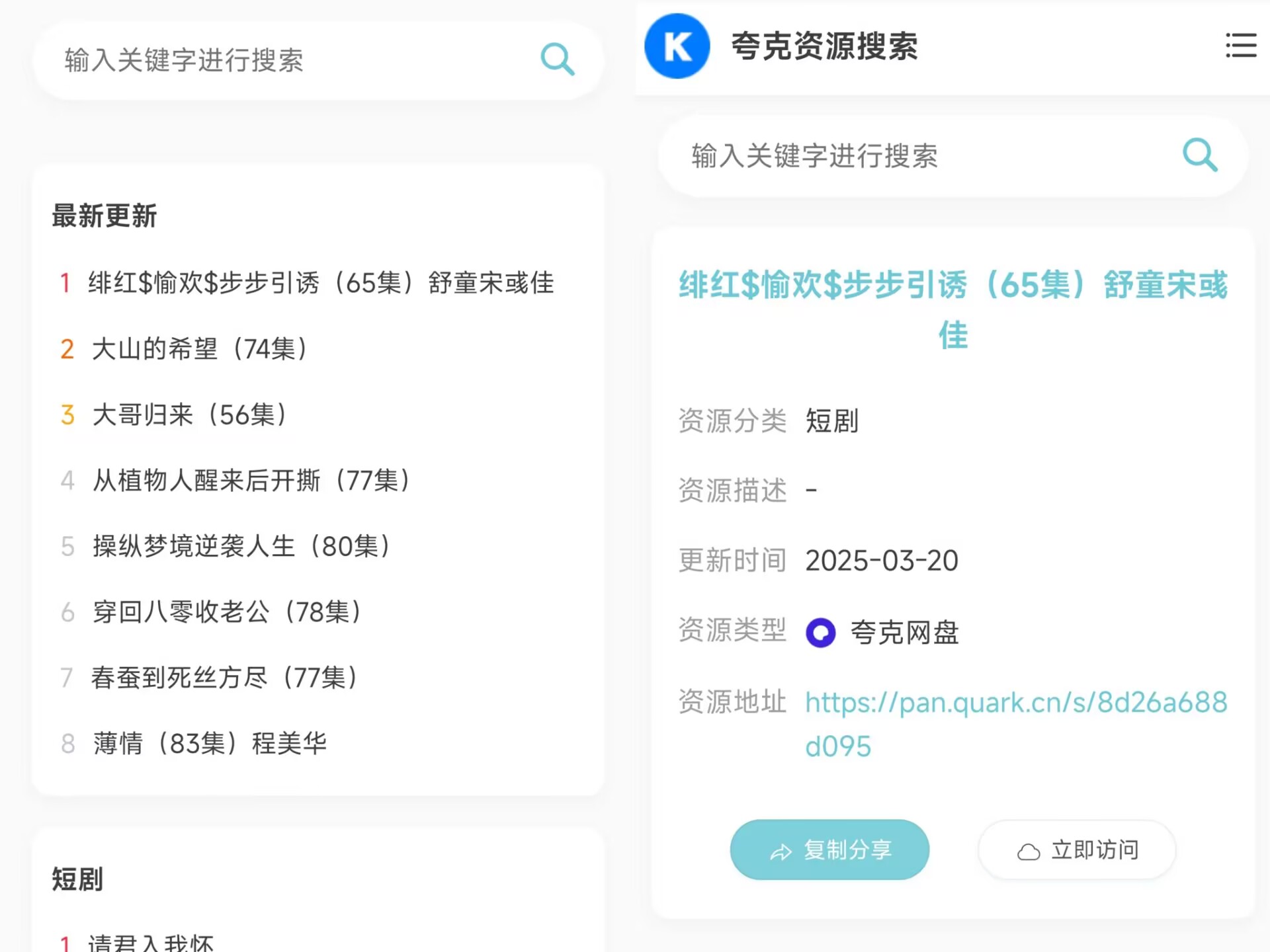Open 大哥归来 in the update list
Screen dimensions: 1270x952
(189, 415)
